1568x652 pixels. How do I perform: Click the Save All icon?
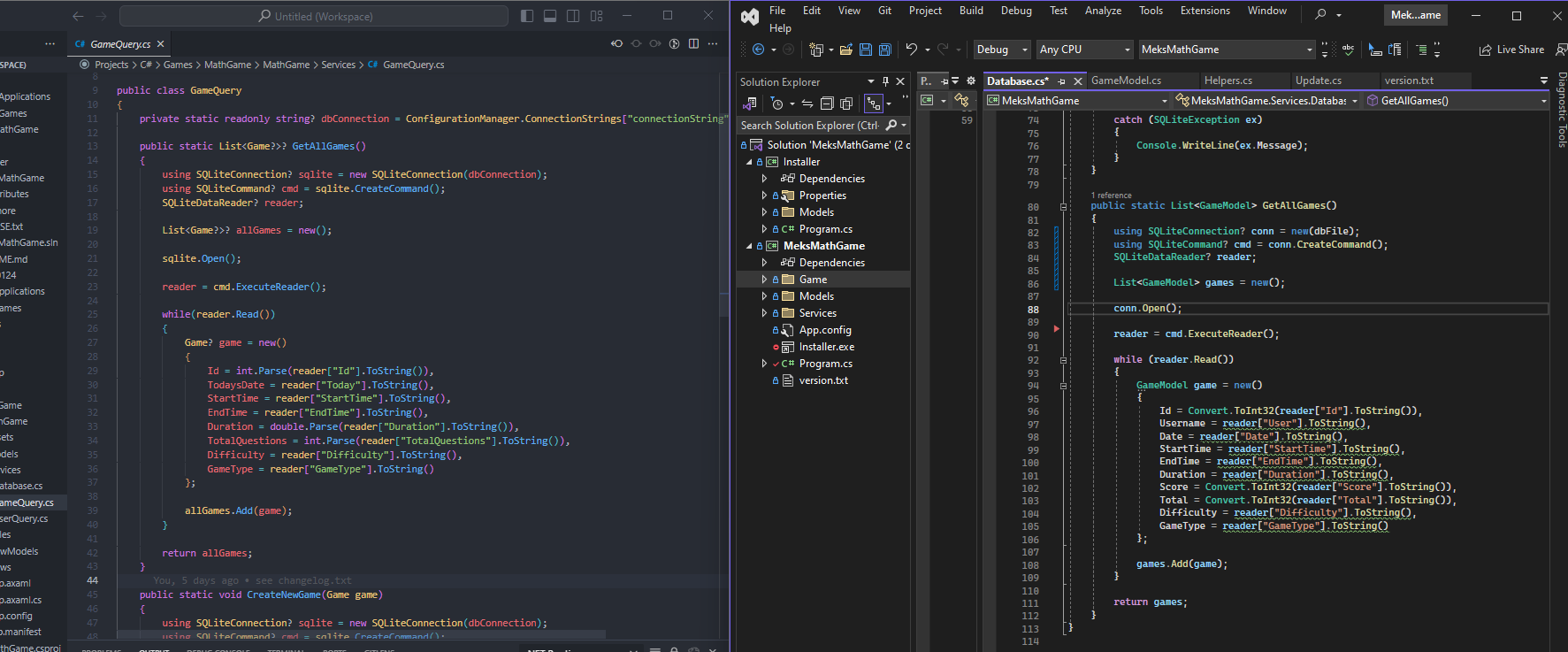[x=884, y=50]
